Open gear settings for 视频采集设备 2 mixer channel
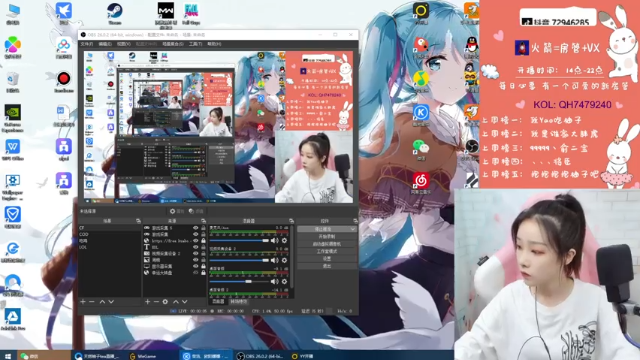The height and width of the screenshot is (360, 640). pos(284,260)
